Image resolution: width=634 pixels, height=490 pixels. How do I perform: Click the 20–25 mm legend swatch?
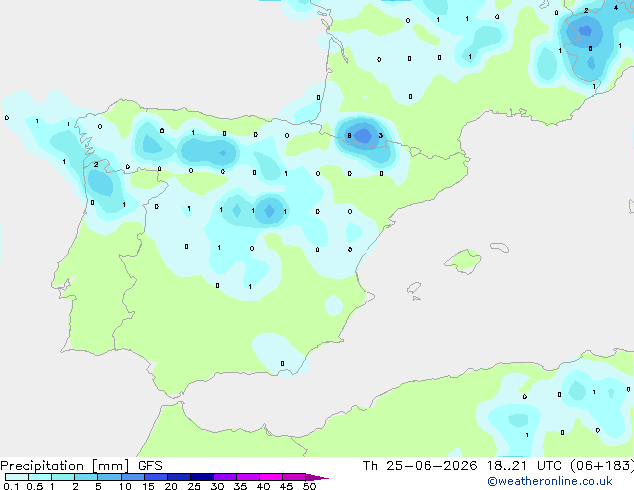(x=179, y=477)
